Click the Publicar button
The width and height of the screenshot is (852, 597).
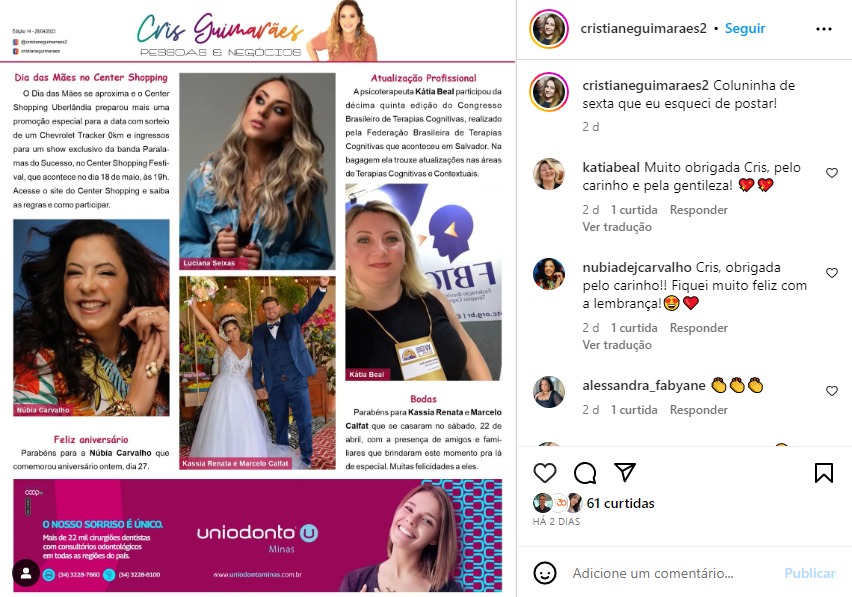(810, 573)
